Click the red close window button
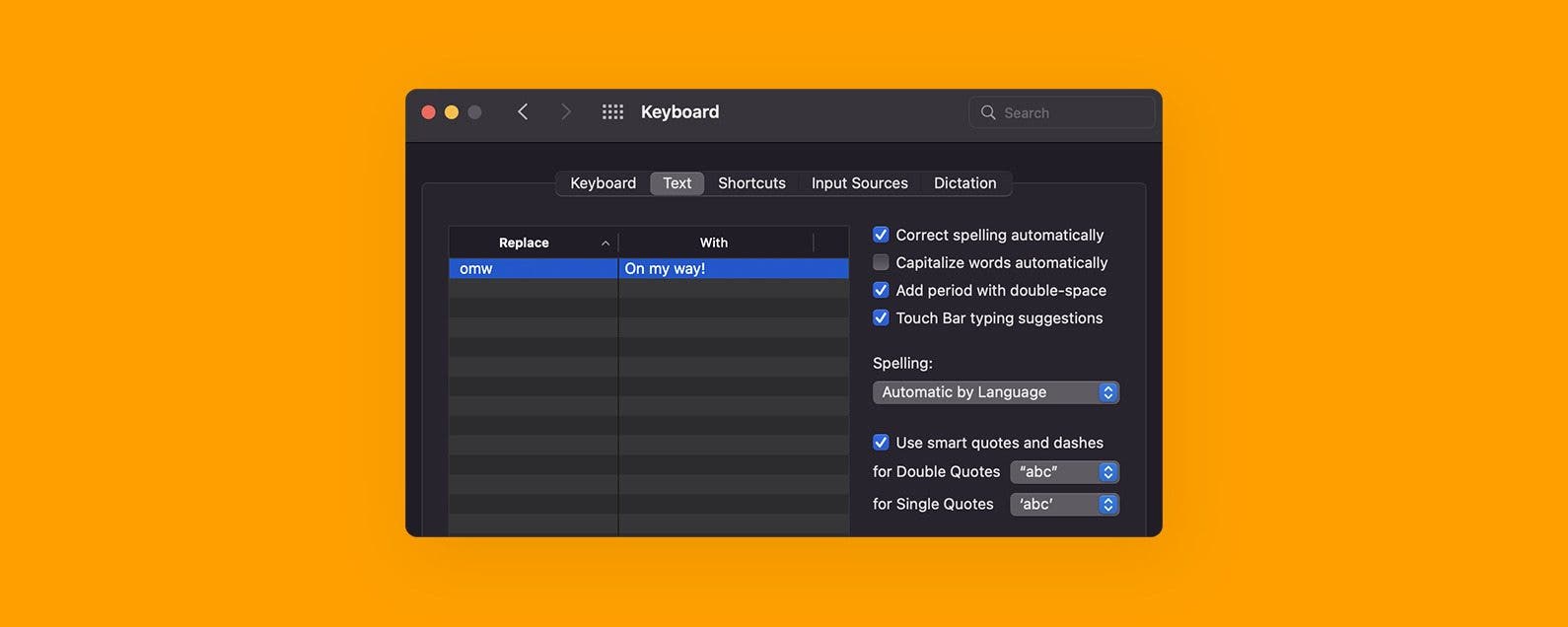This screenshot has height=627, width=1568. click(428, 112)
